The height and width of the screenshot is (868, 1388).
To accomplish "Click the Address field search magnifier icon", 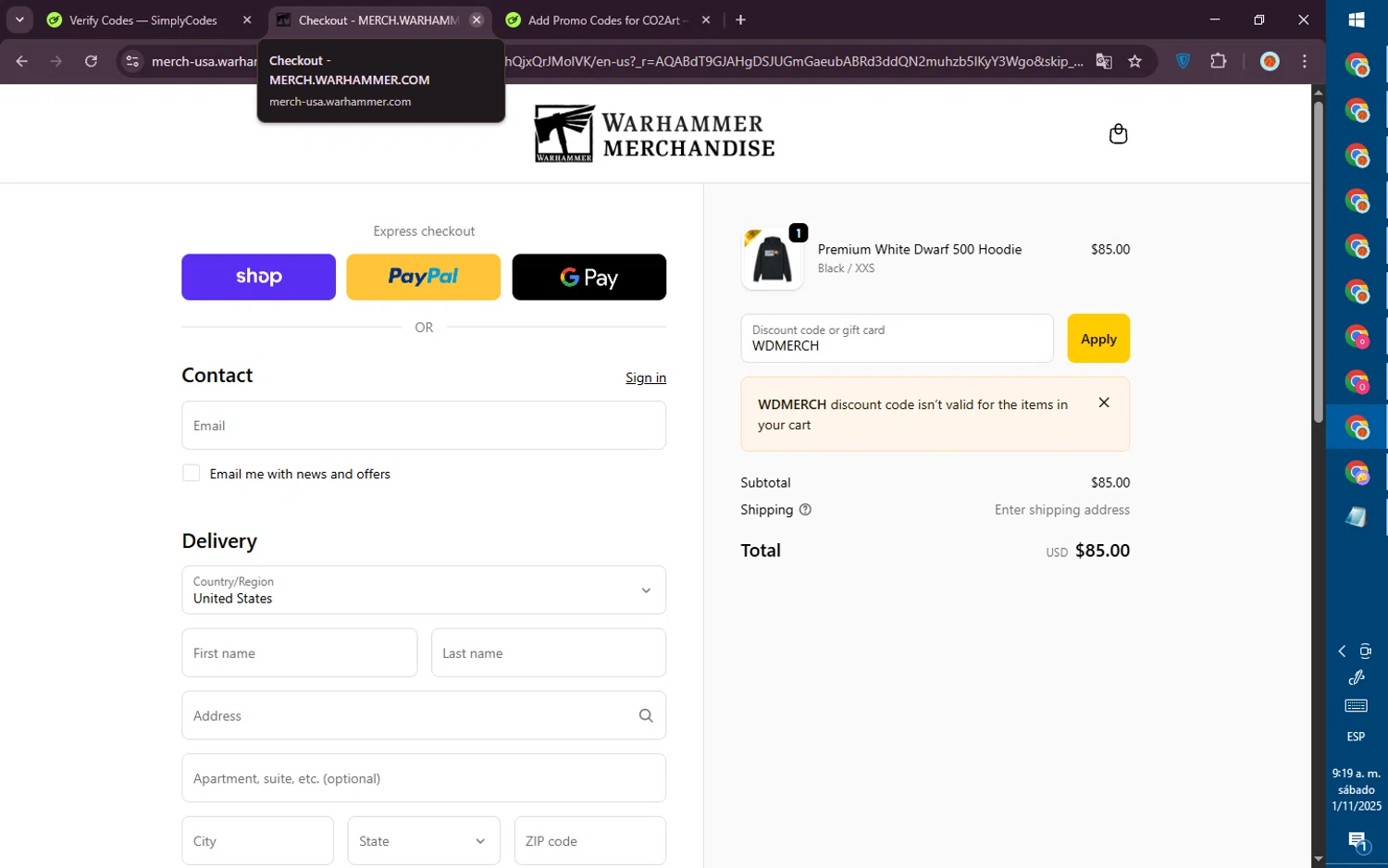I will click(646, 715).
